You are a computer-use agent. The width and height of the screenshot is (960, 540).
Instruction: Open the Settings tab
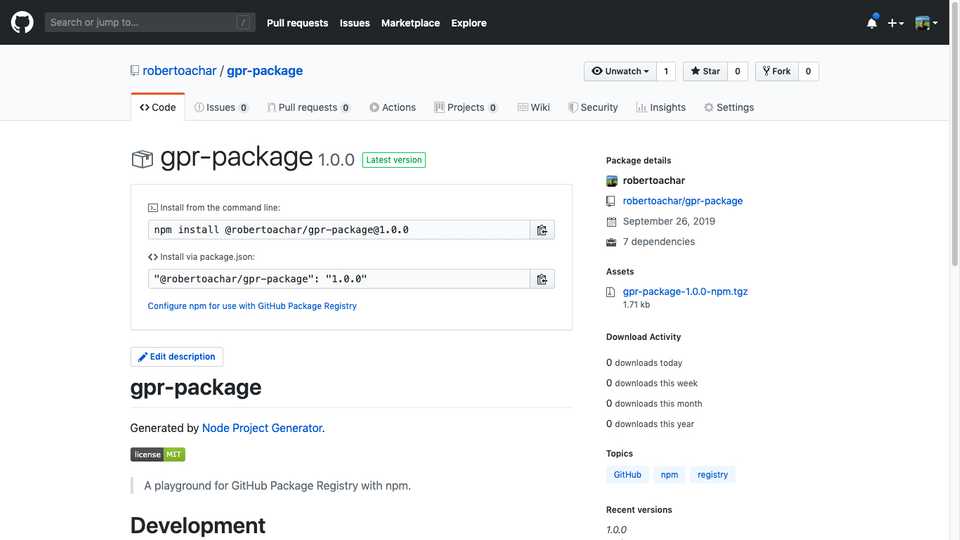pyautogui.click(x=729, y=107)
